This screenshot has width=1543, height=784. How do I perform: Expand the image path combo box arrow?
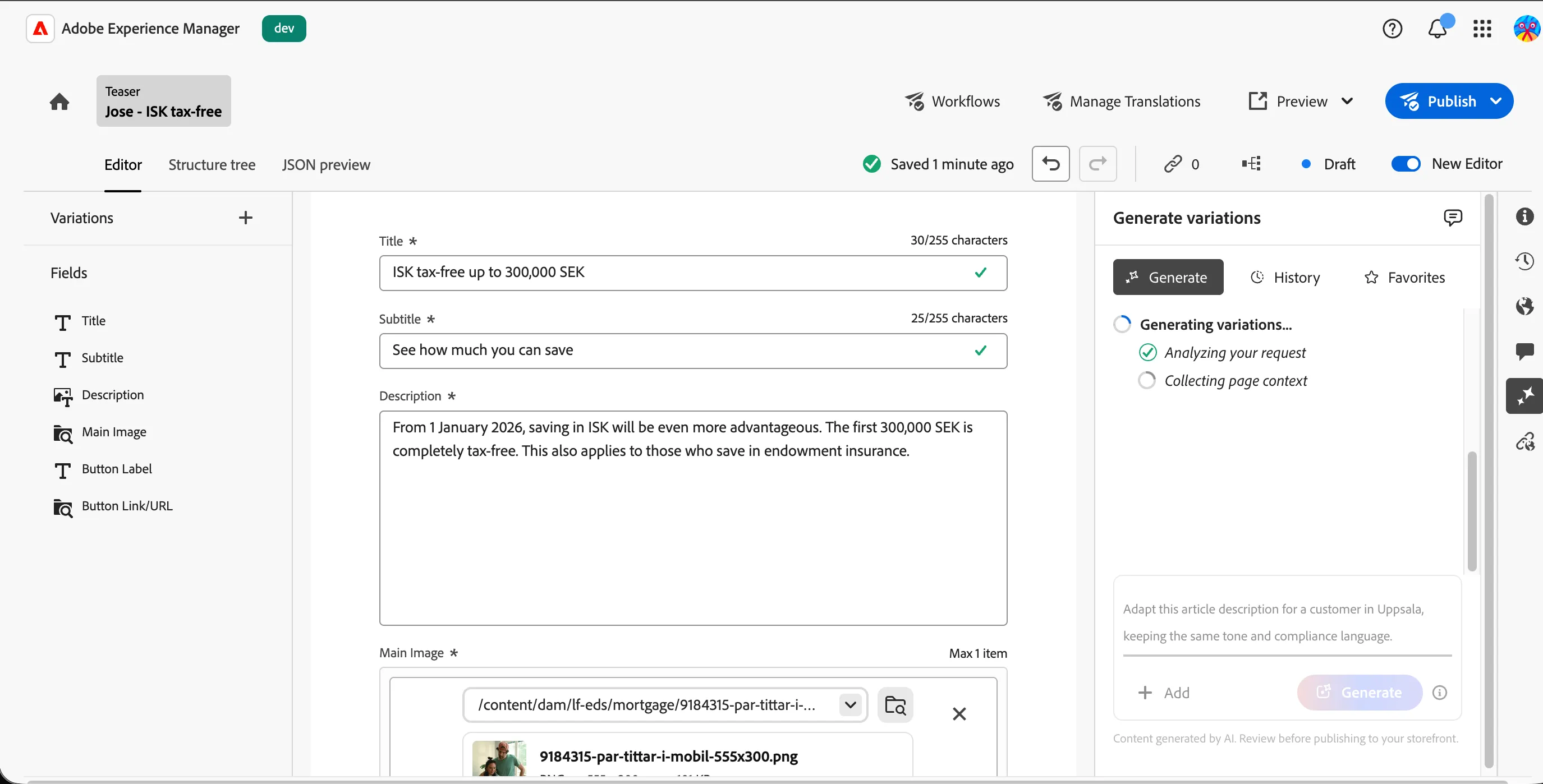[x=850, y=704]
